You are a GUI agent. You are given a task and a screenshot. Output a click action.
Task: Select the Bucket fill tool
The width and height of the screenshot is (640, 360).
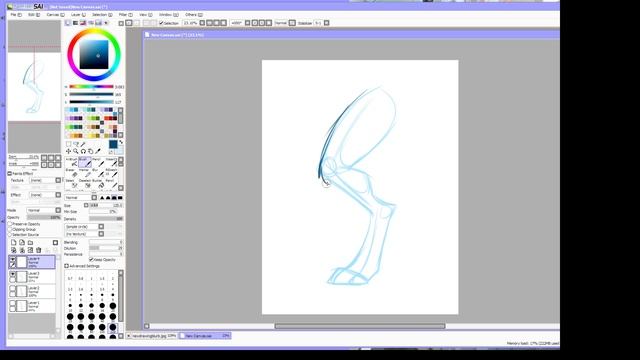click(x=98, y=184)
